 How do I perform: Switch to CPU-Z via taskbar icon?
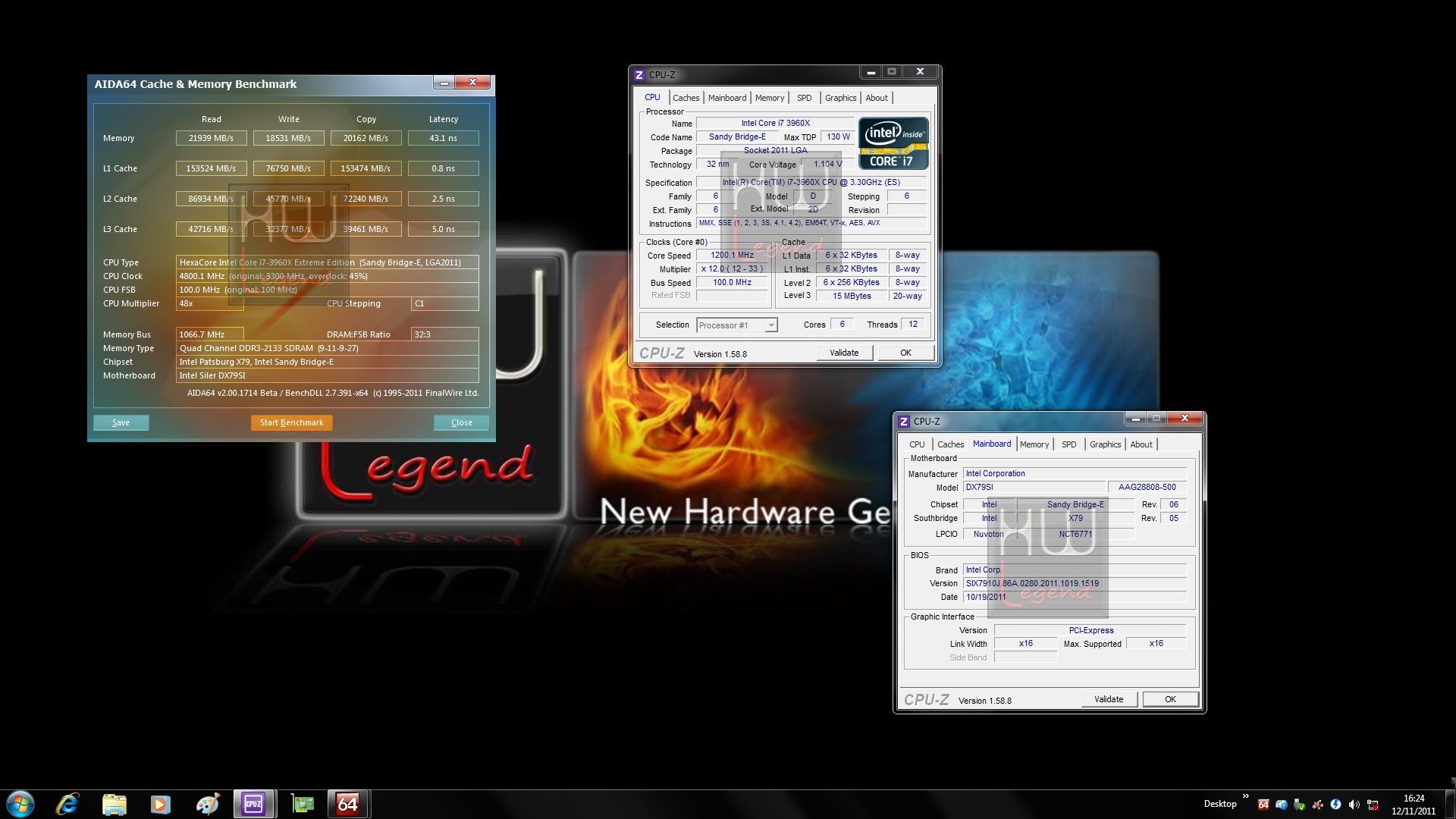[254, 804]
